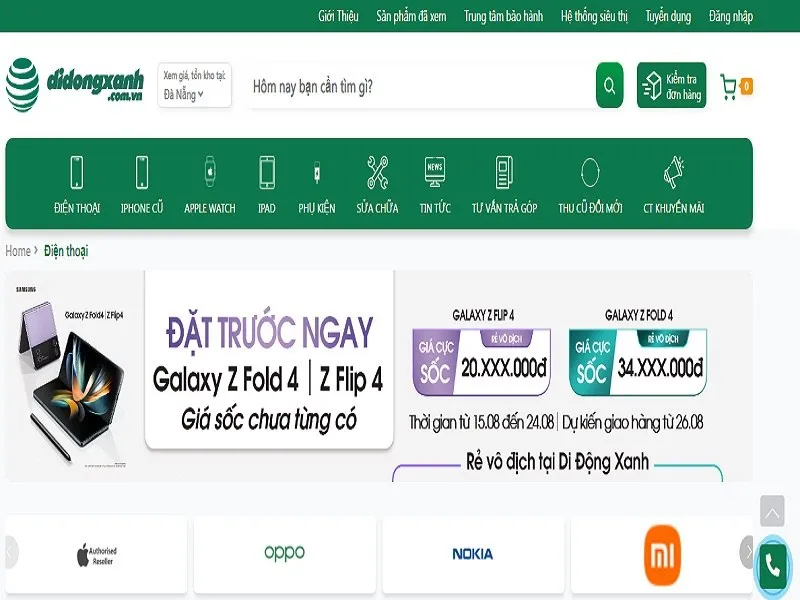Click the iPad tablet icon

[x=267, y=172]
